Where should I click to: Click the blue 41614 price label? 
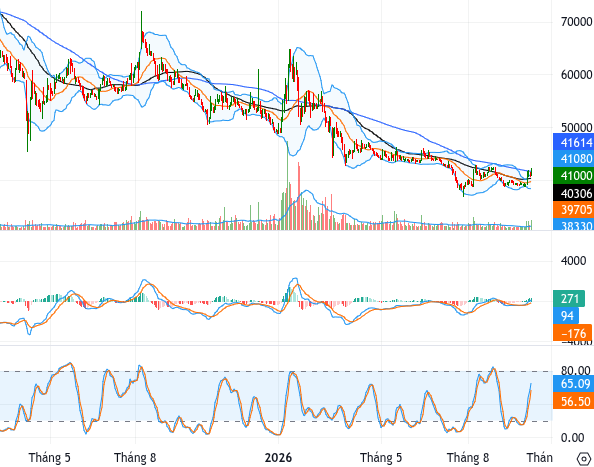tap(574, 142)
